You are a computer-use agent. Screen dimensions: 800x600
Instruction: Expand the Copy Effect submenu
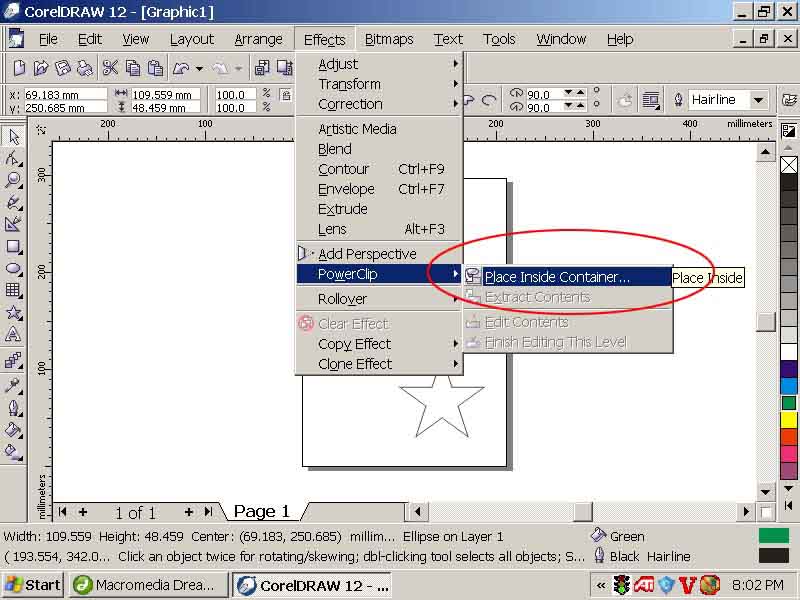(380, 344)
